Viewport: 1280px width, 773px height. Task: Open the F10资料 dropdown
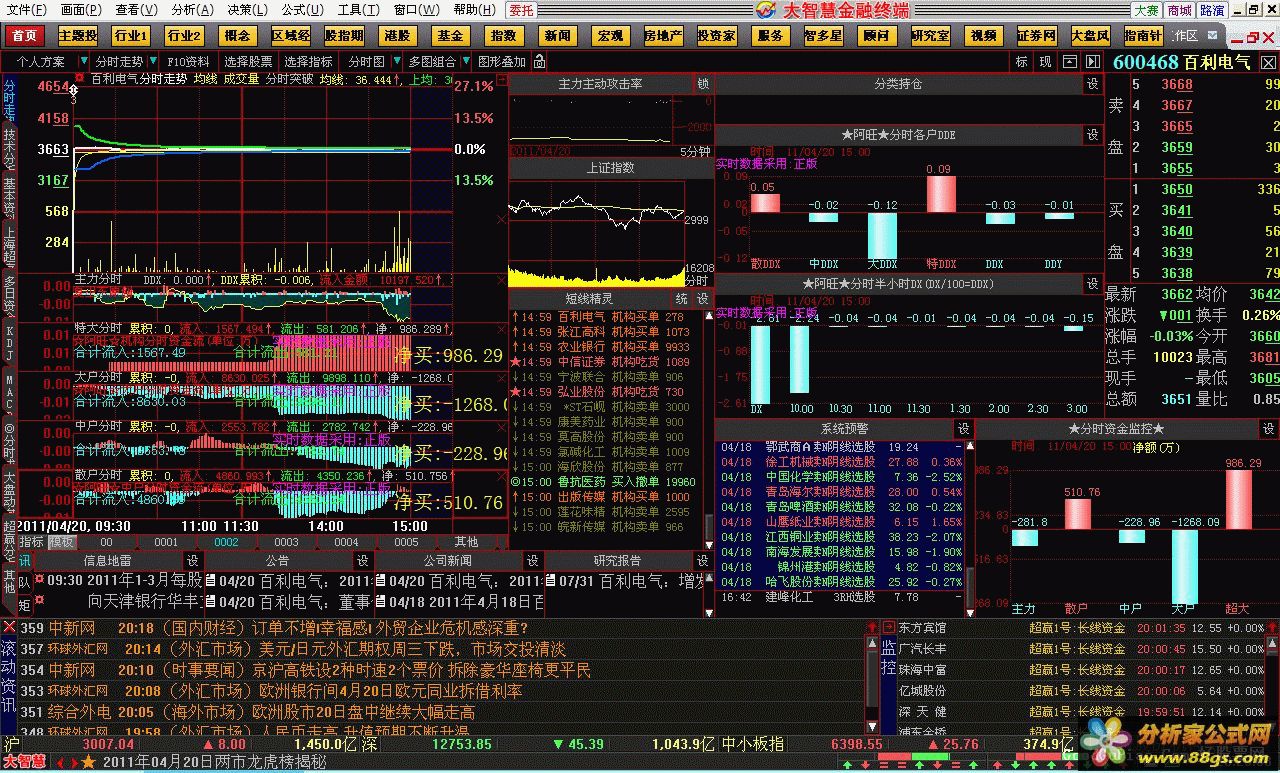click(189, 62)
